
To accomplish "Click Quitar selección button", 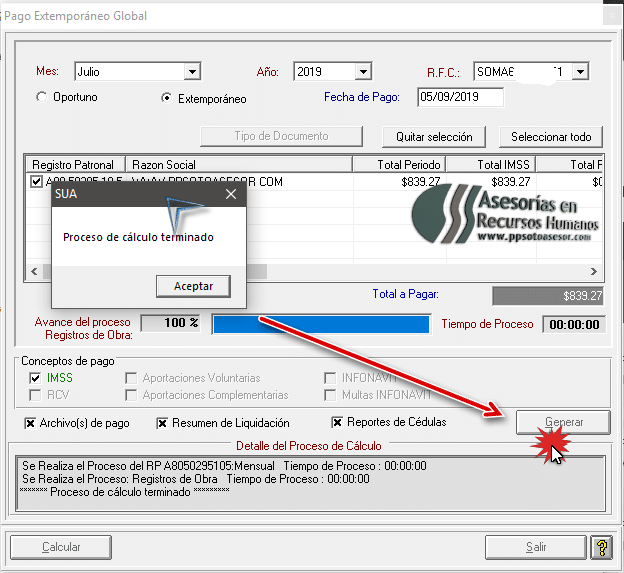I will (434, 136).
